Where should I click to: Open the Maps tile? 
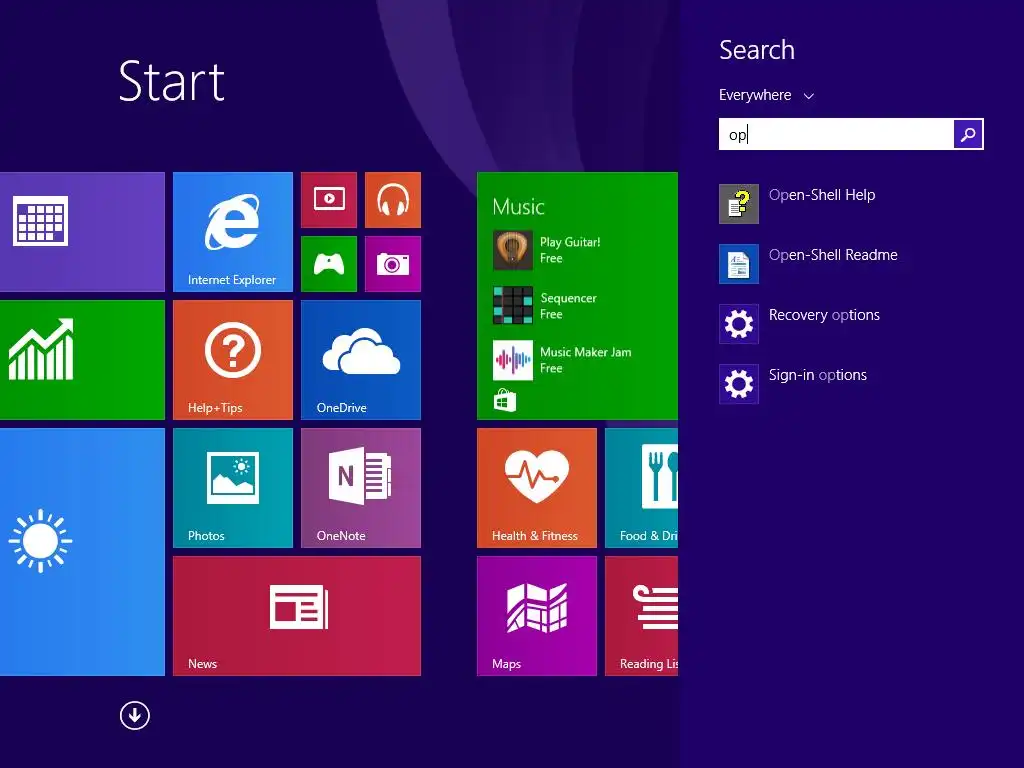click(537, 616)
